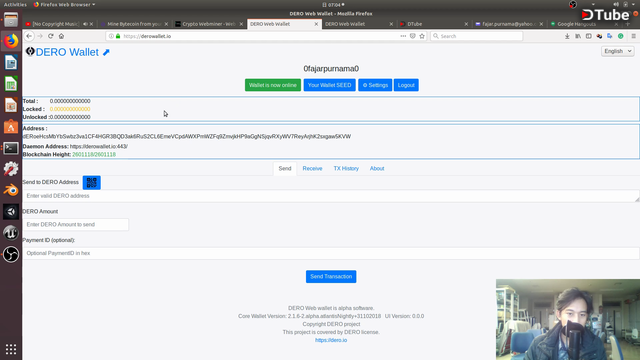Click the translate extension icon in toolbar
The image size is (640, 360).
point(610,36)
